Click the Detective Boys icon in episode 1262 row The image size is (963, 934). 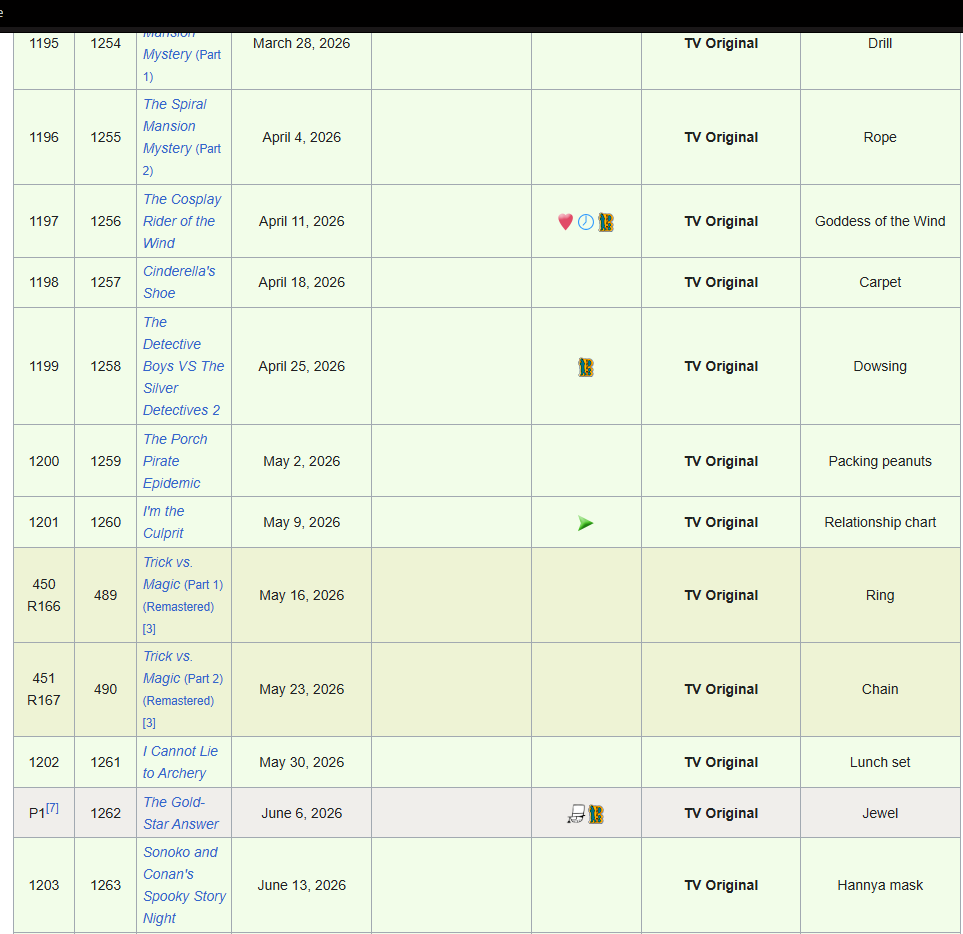coord(596,814)
